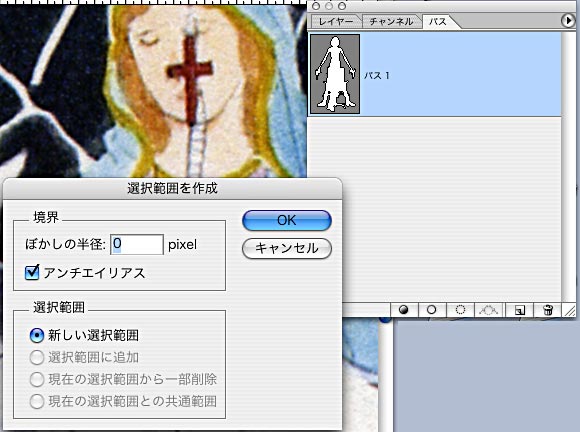Click the delete path trash icon
Viewport: 580px width, 432px height.
(548, 310)
